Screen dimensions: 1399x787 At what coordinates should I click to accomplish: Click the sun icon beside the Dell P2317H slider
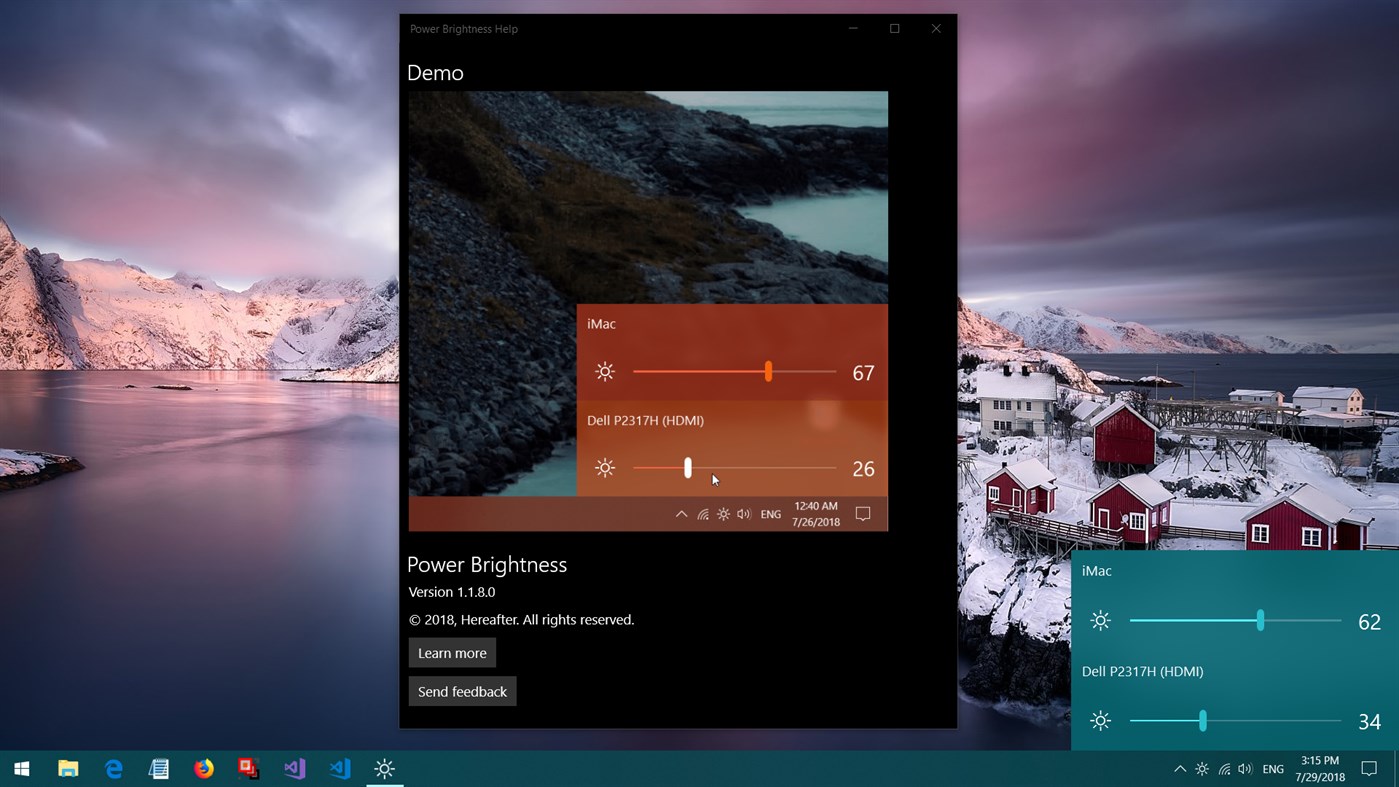pos(1100,720)
